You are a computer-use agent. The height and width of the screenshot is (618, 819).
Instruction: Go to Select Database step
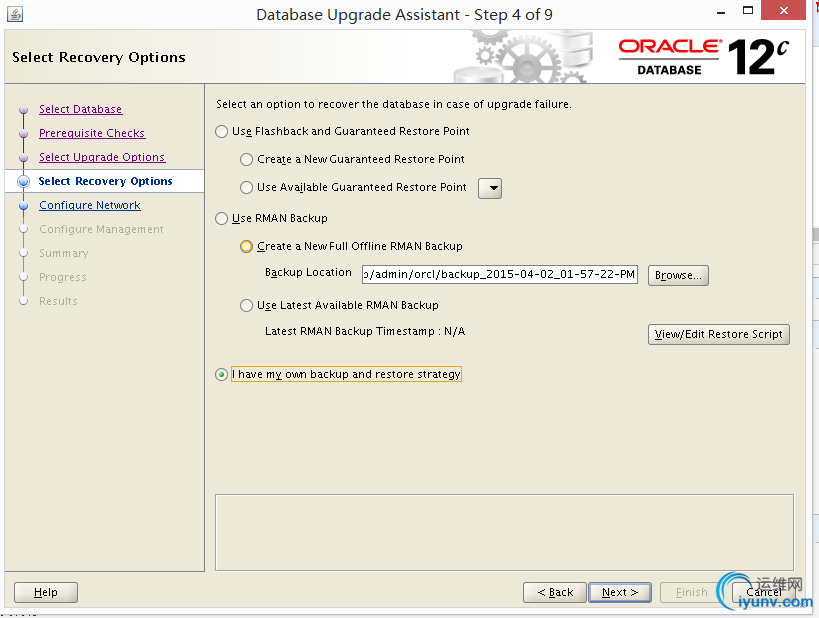coord(80,109)
